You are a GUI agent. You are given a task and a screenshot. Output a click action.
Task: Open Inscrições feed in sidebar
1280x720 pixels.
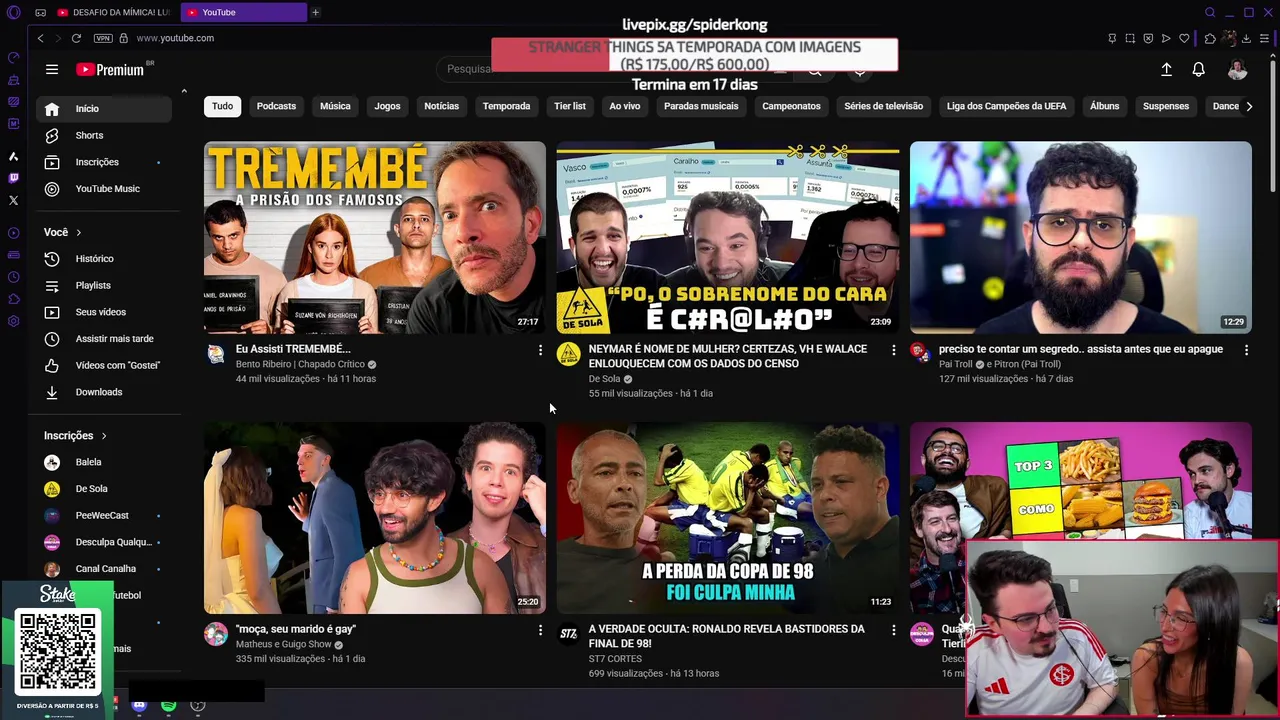[x=104, y=162]
